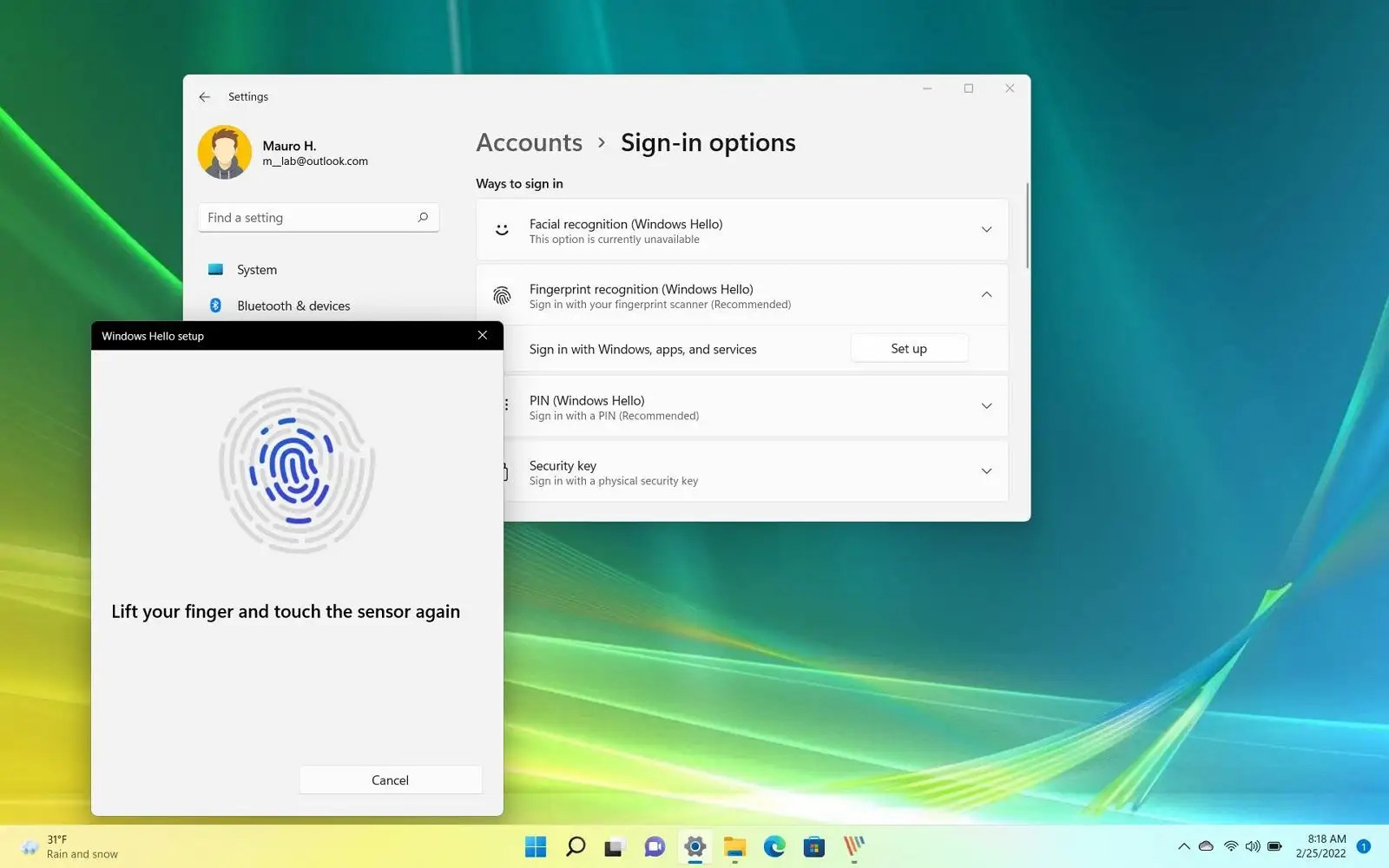Click the Facial recognition face icon
The image size is (1389, 868).
tap(502, 229)
